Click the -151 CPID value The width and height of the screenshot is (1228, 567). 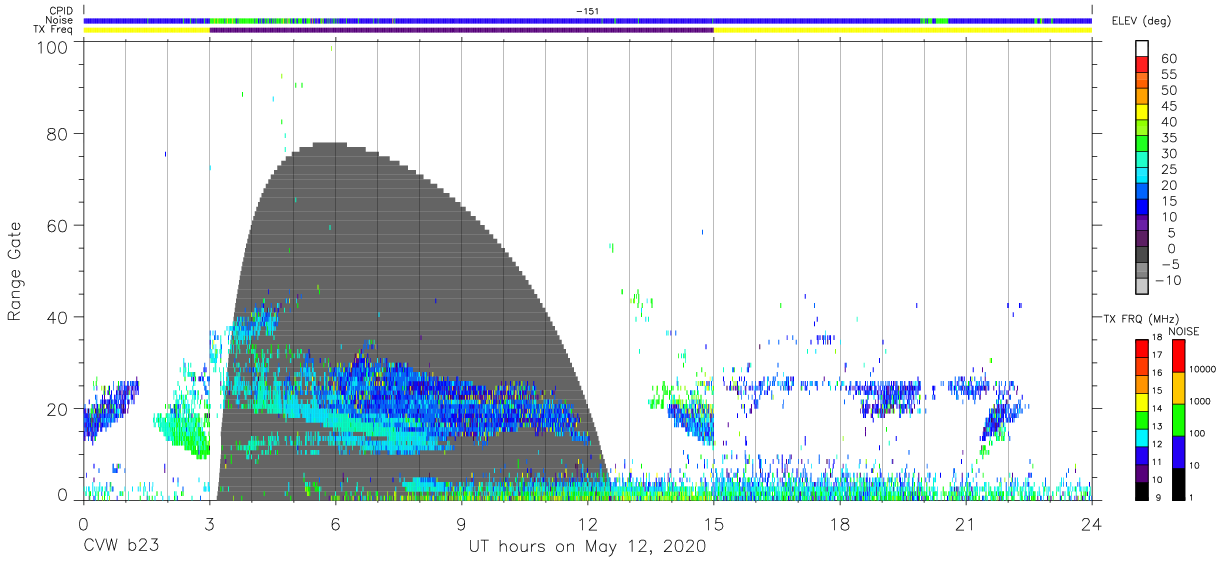click(x=587, y=11)
